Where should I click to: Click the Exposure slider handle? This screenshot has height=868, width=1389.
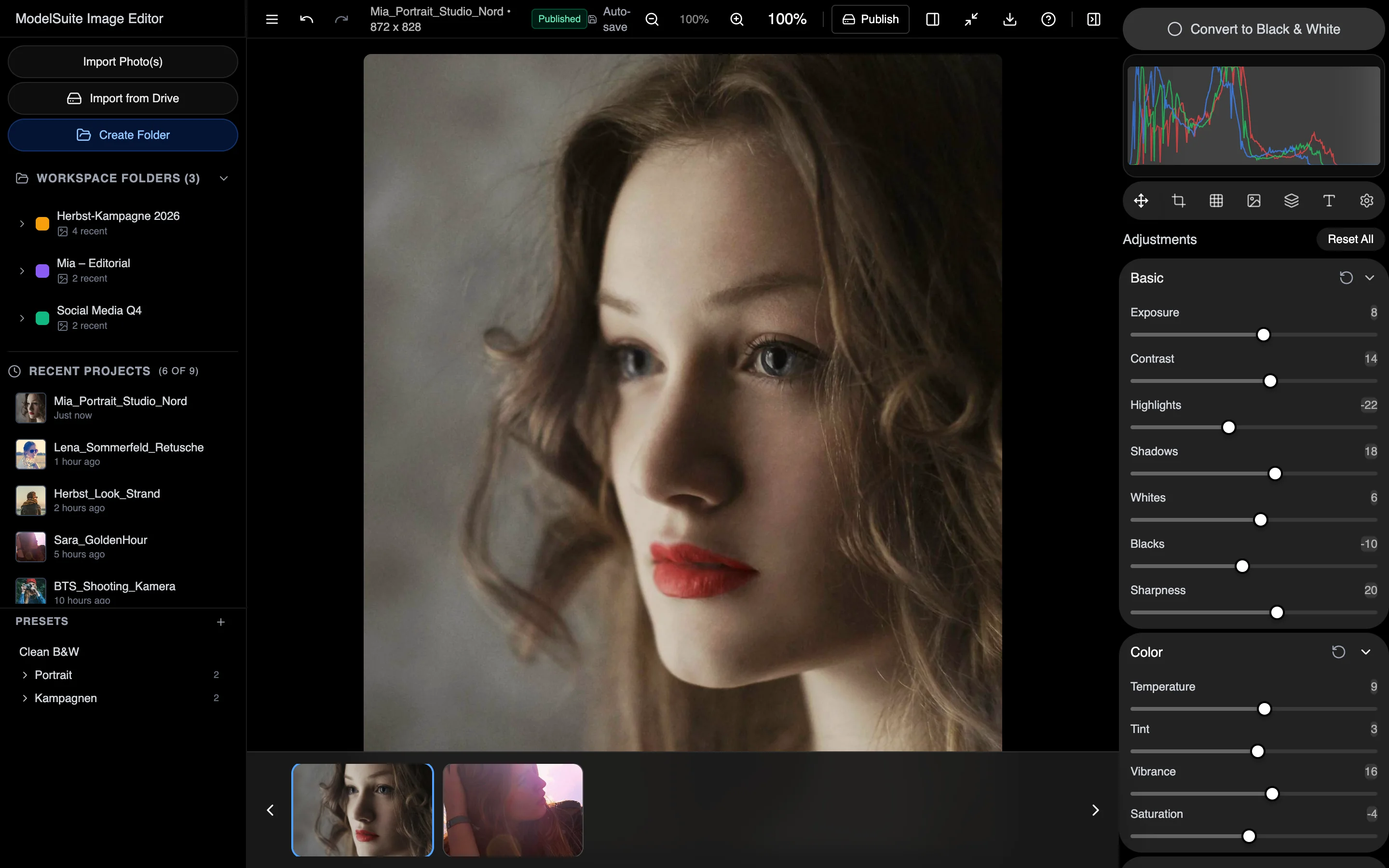[1263, 335]
